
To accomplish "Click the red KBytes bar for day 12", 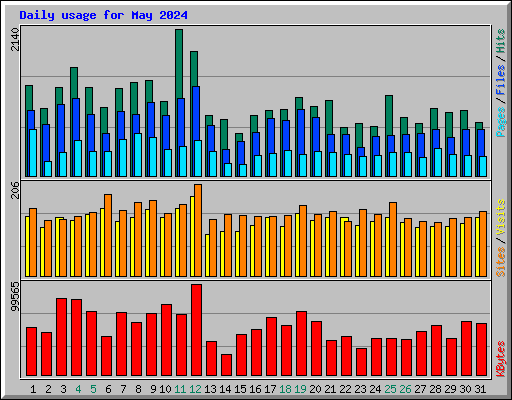I will (196, 330).
